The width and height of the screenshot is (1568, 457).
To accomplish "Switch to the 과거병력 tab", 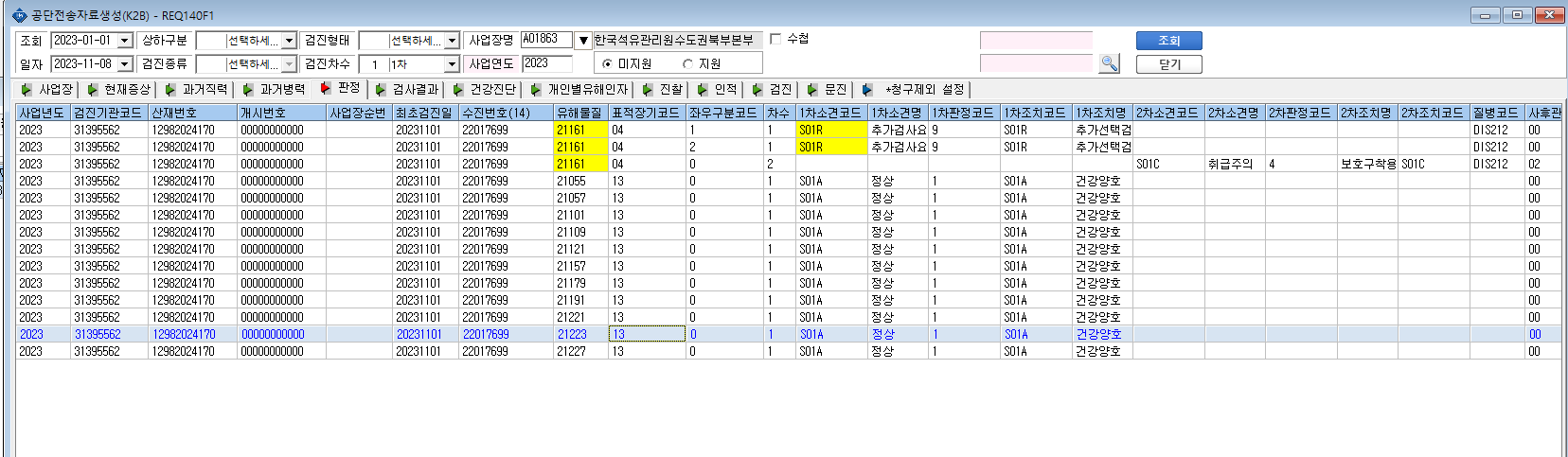I will point(274,89).
